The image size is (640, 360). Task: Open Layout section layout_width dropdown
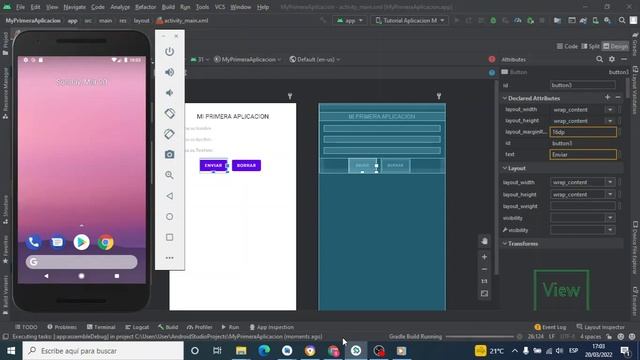click(x=610, y=182)
